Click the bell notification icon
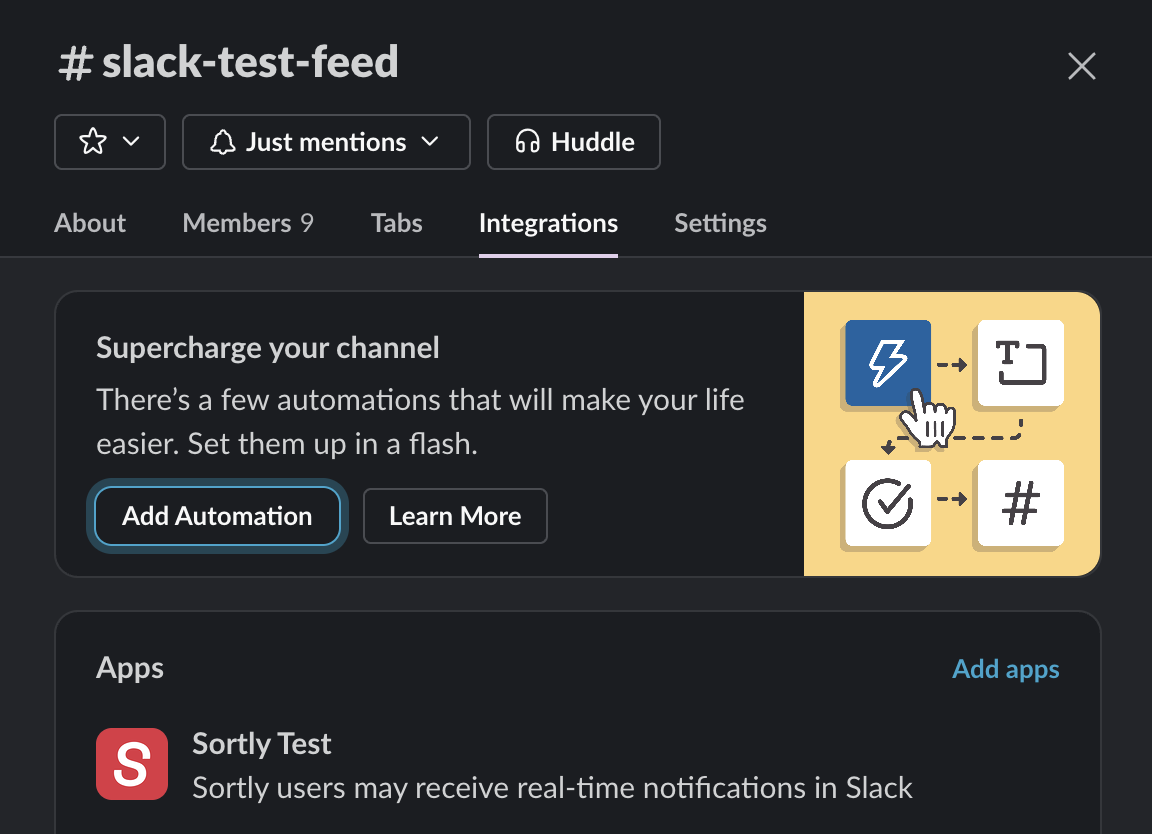This screenshot has height=834, width=1152. point(223,142)
